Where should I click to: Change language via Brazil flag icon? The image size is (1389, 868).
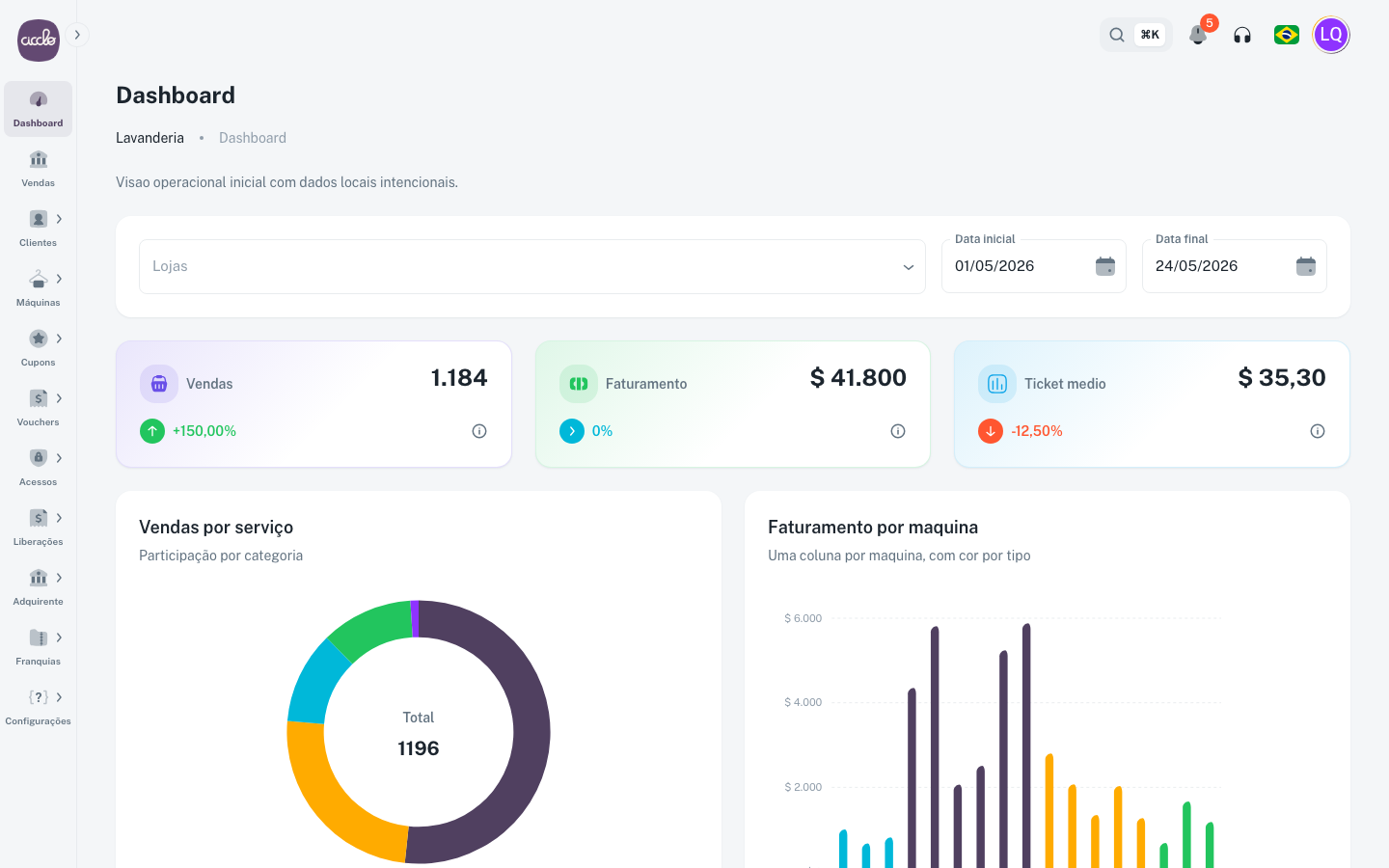pos(1287,35)
